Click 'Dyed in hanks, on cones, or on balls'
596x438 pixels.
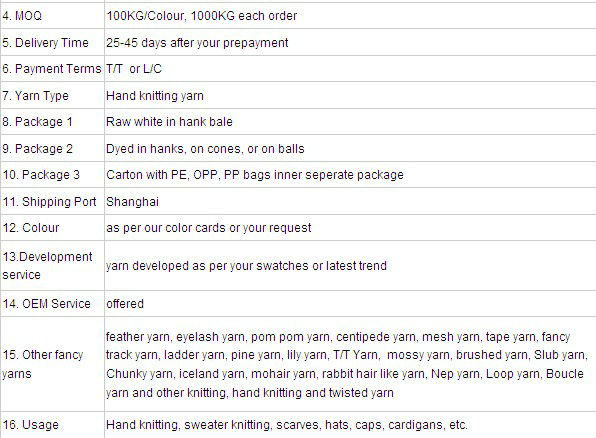coord(205,149)
